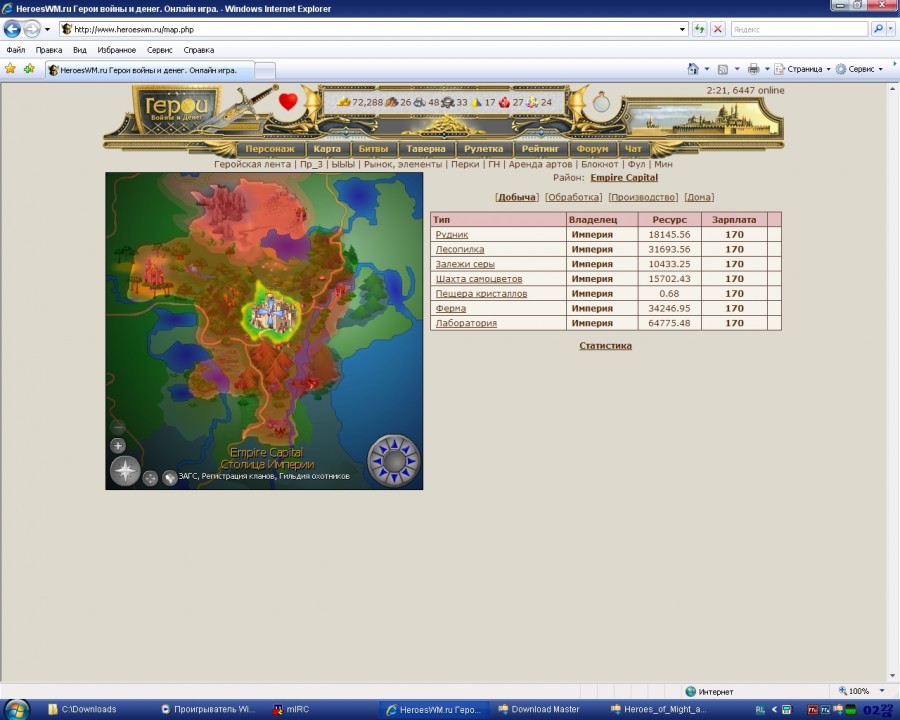Screen dimensions: 900x720
Task: Click the round map button beside ЗАГС text
Action: coord(169,478)
